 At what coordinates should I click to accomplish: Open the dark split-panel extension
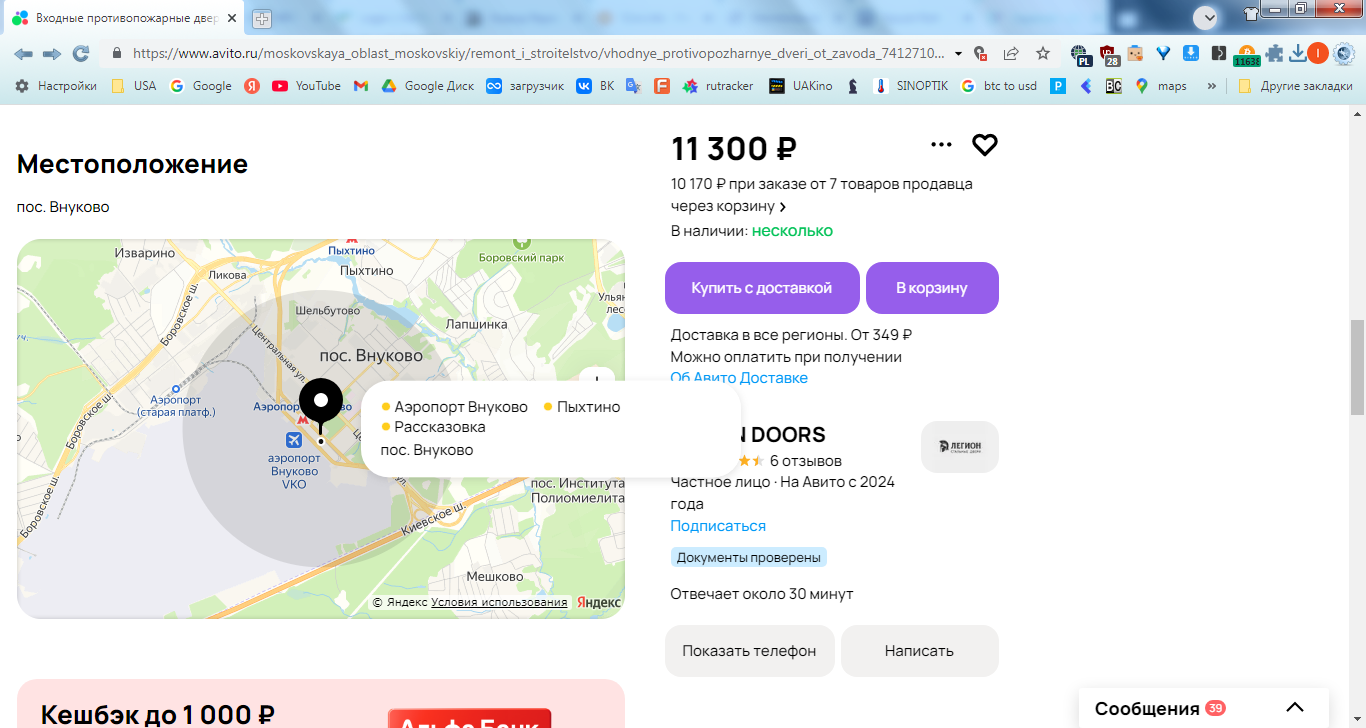[1218, 54]
